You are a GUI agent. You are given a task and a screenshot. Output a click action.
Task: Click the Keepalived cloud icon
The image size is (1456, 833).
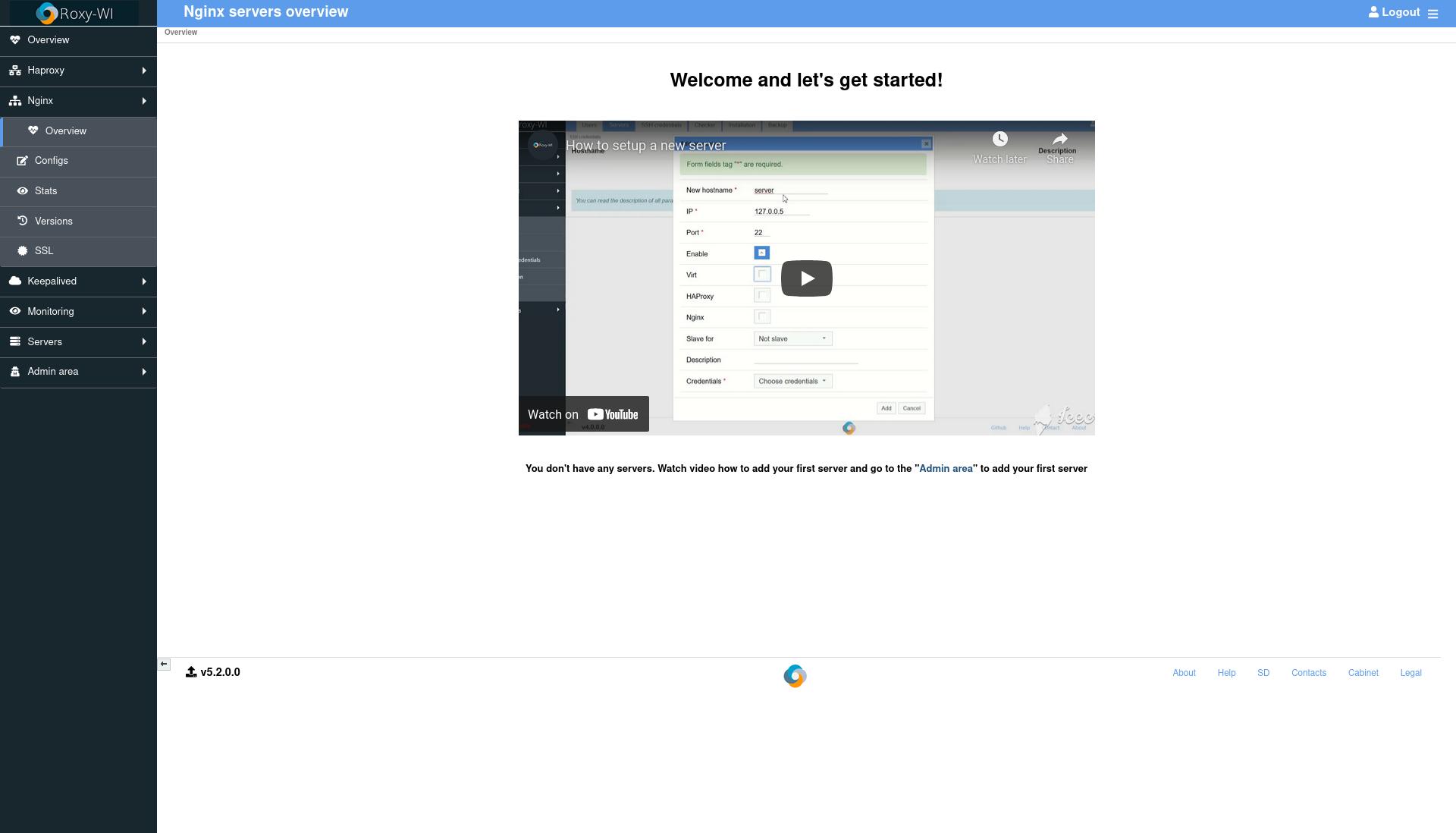click(15, 281)
